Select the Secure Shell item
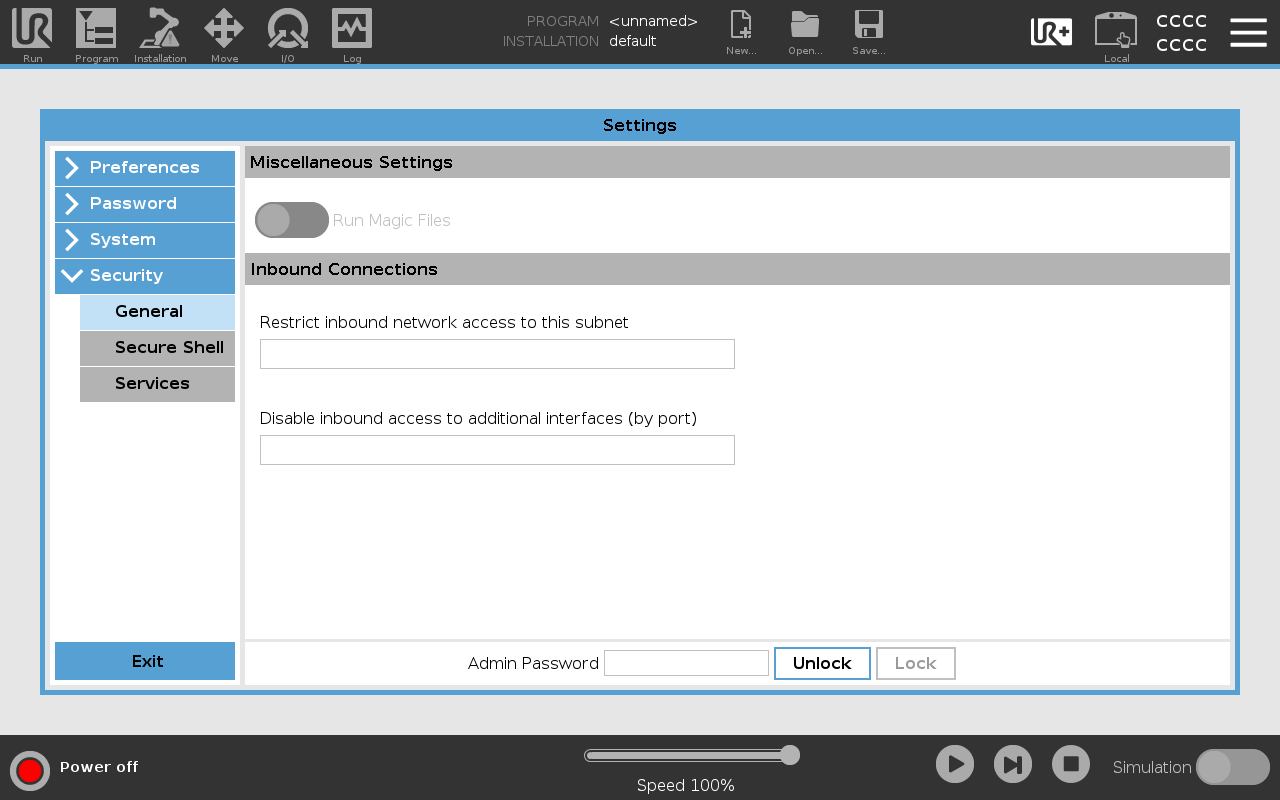Viewport: 1280px width, 800px height. click(x=158, y=348)
